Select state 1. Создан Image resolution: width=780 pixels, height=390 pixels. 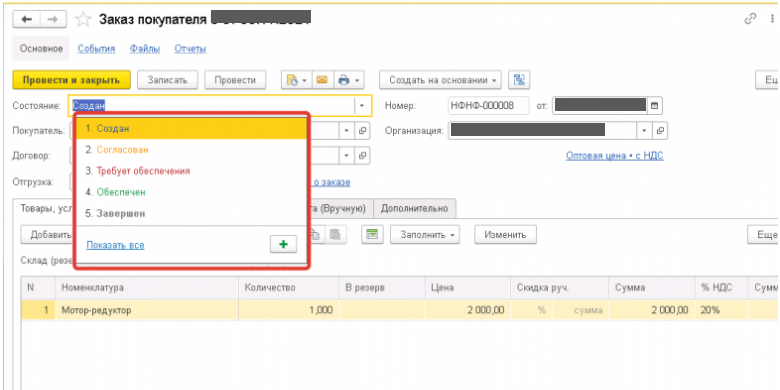(191, 128)
